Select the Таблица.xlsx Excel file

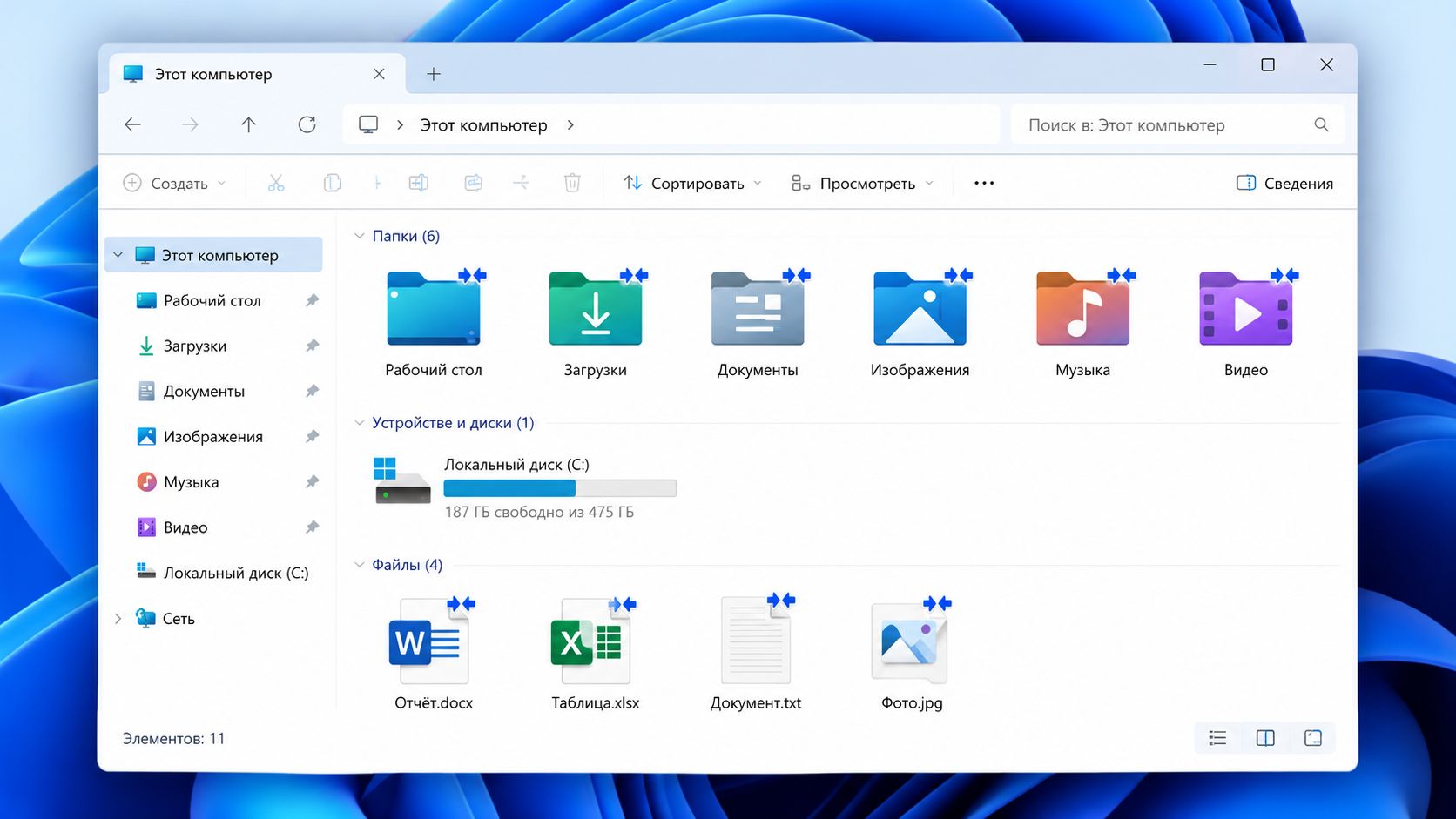coord(592,641)
